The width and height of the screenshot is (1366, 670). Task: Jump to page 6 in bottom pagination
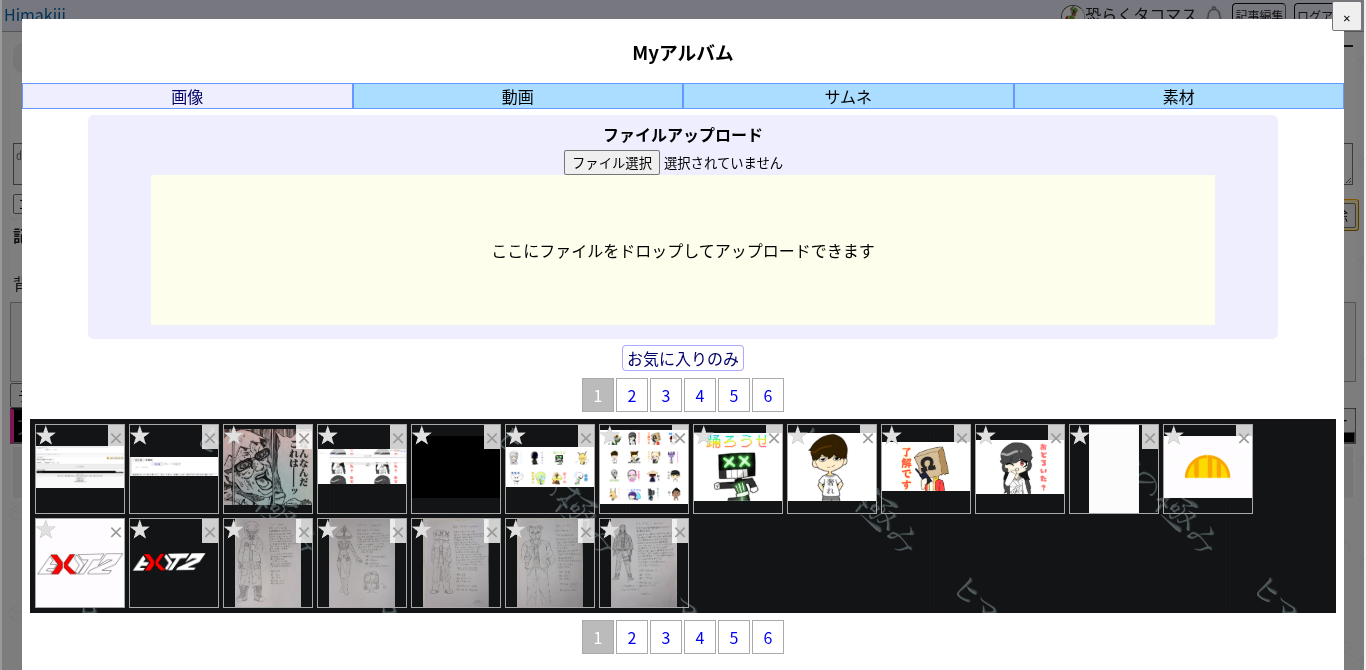coord(767,637)
